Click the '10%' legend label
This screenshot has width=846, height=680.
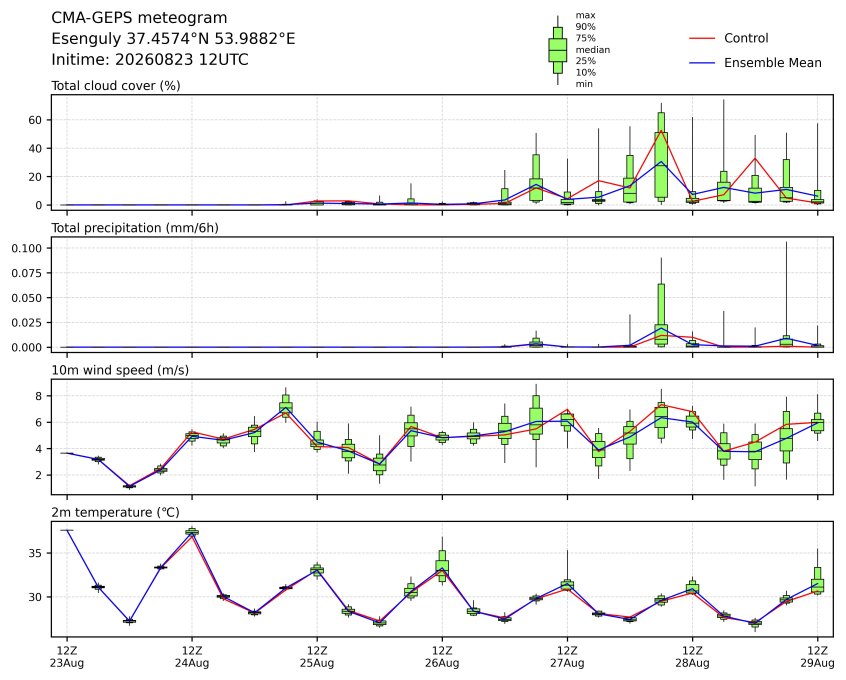tap(585, 72)
